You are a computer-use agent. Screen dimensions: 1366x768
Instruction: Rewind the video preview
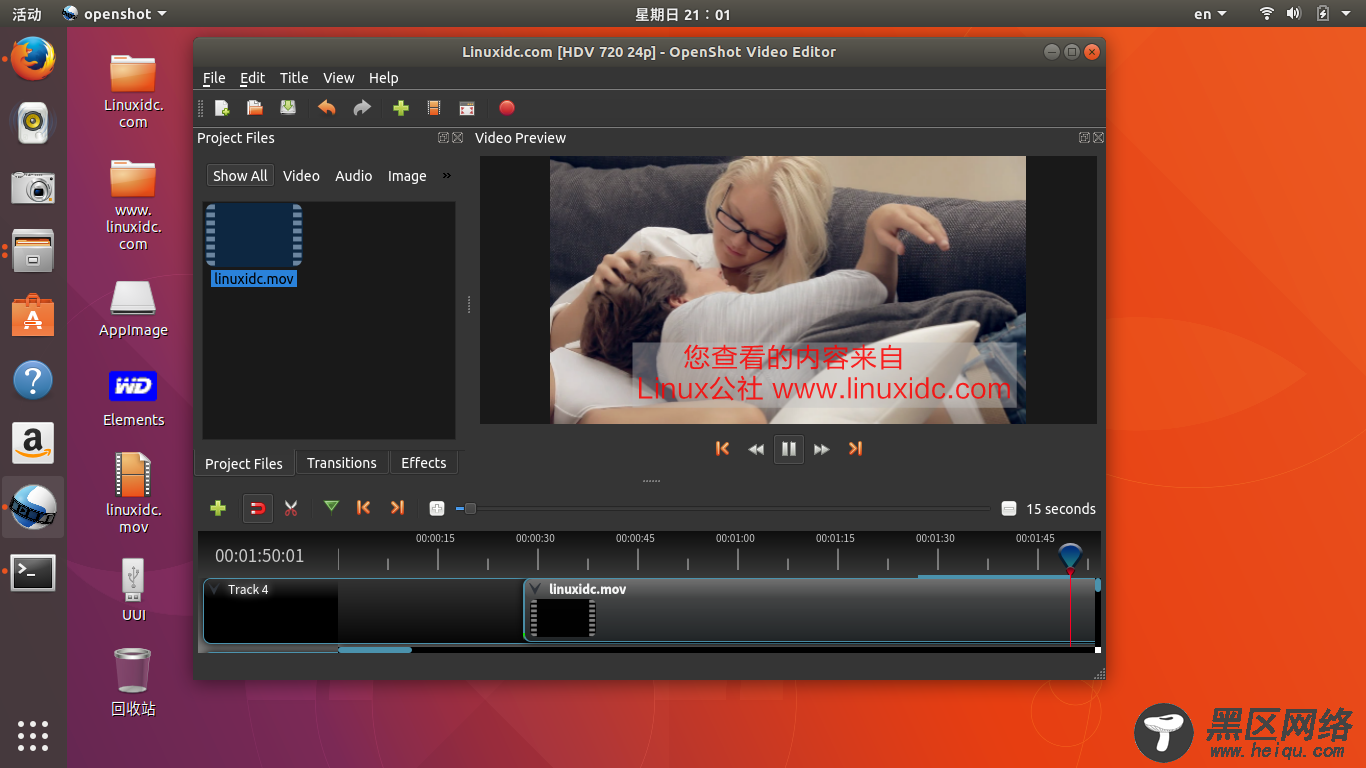(x=756, y=449)
